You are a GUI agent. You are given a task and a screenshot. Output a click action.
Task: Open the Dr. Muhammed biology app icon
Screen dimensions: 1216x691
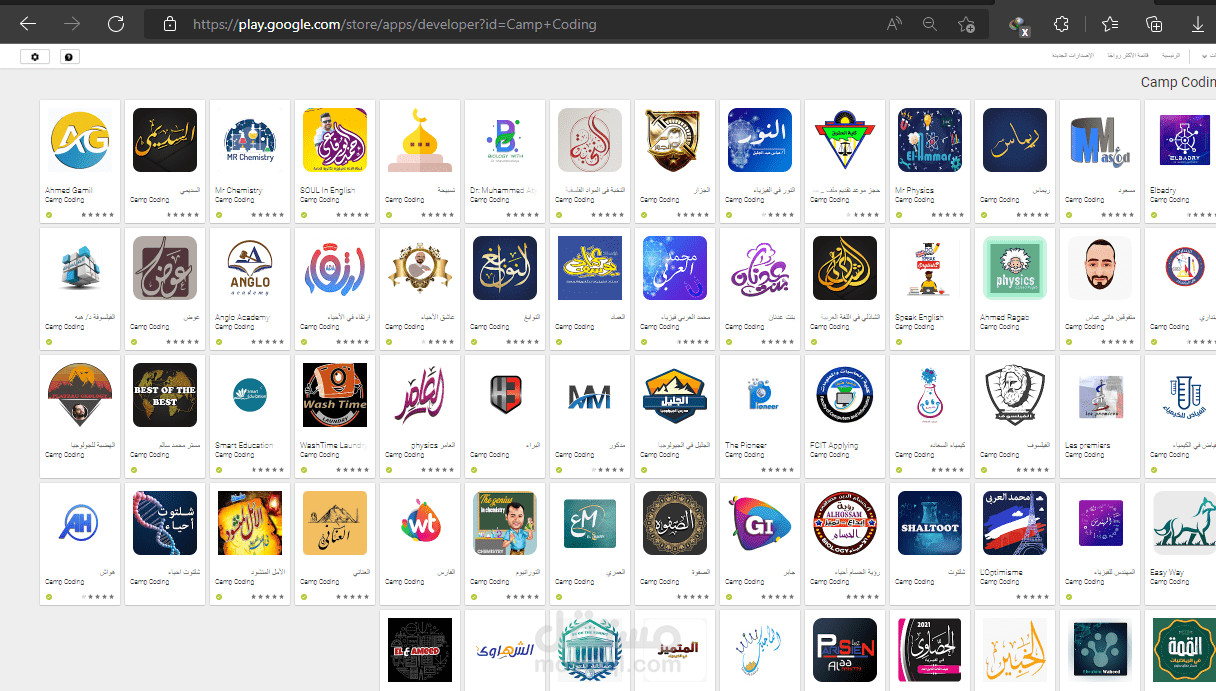505,140
